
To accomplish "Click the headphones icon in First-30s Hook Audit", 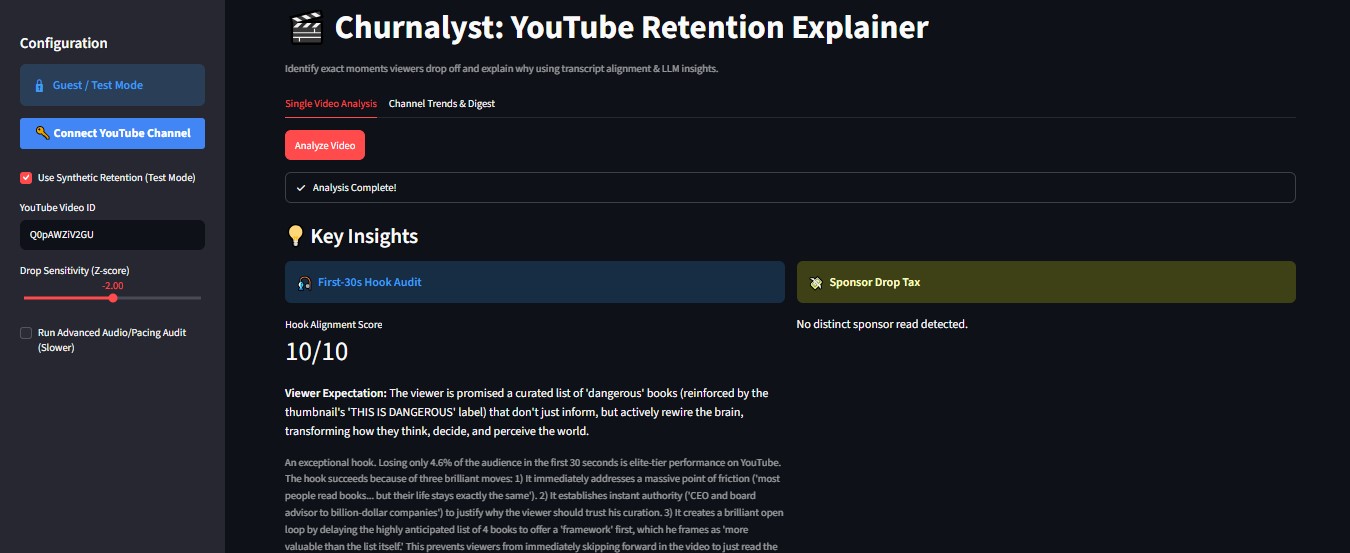I will [305, 283].
